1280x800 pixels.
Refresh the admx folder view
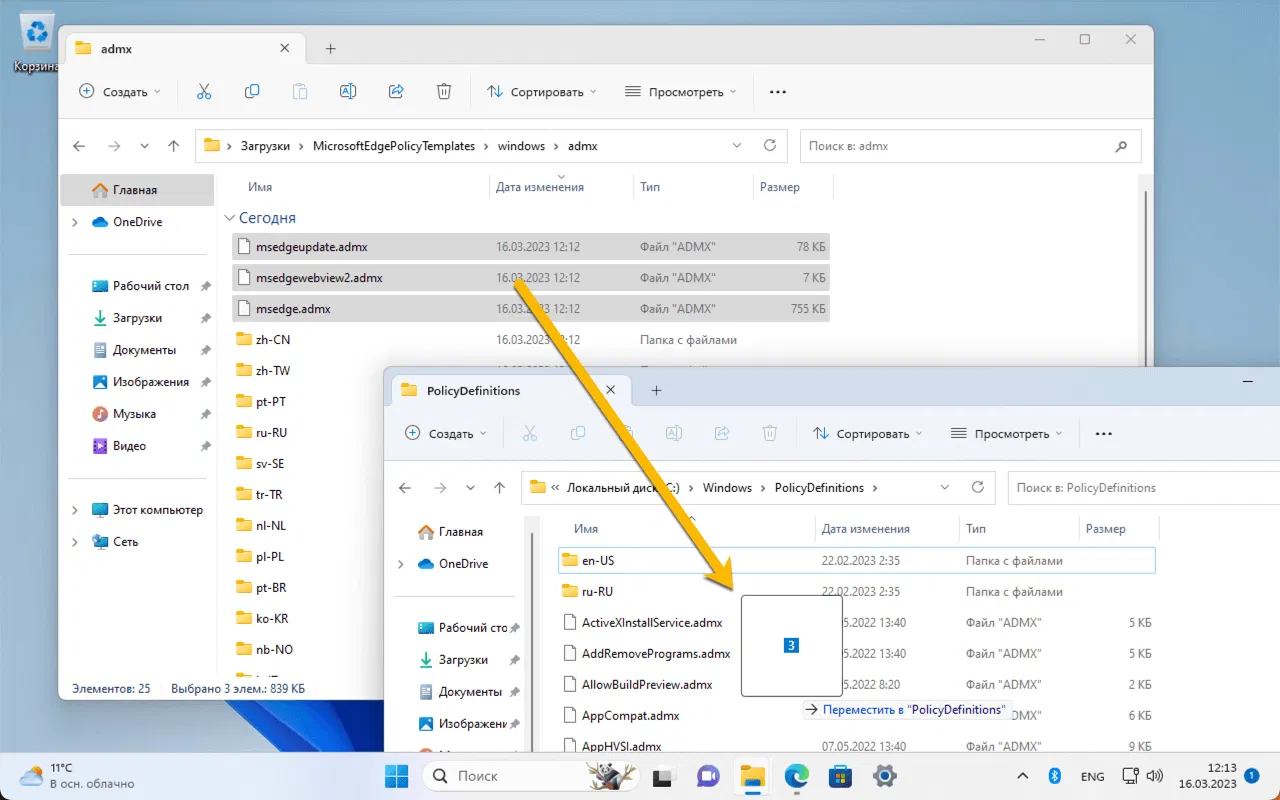(x=770, y=146)
